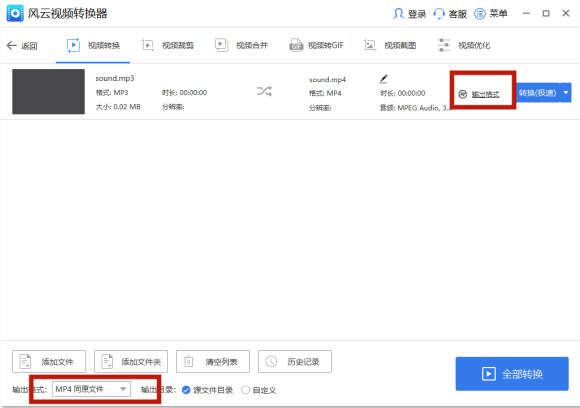Switch to 视频裁剪 tab
The height and width of the screenshot is (408, 580).
[x=168, y=45]
